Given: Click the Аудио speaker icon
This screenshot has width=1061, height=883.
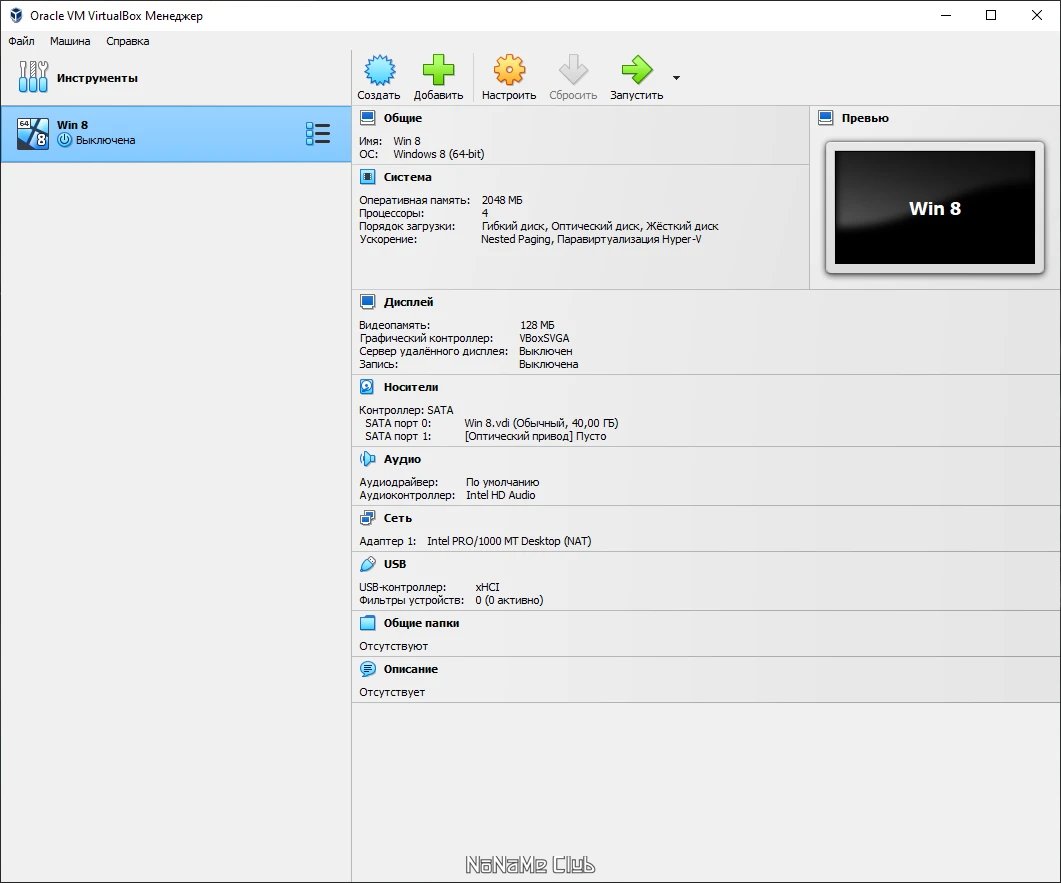Looking at the screenshot, I should click(367, 459).
